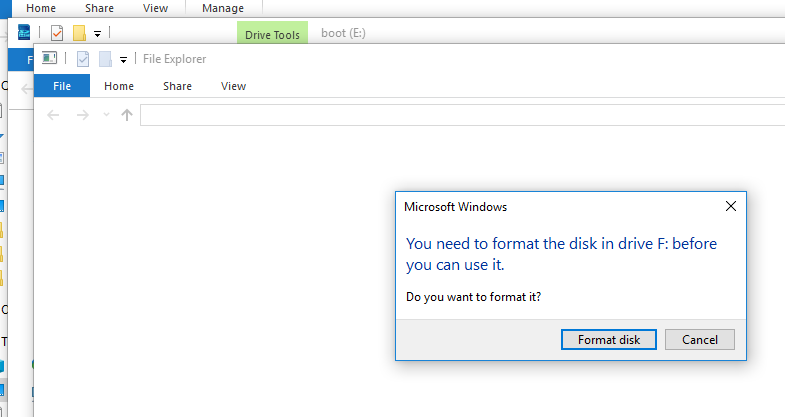The width and height of the screenshot is (785, 417).
Task: Click the New folder icon in front window
Action: click(105, 59)
